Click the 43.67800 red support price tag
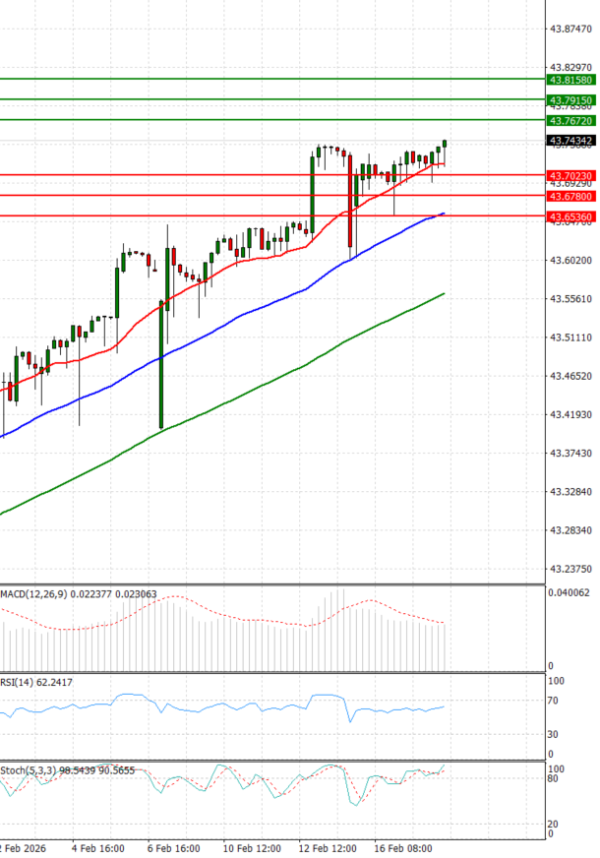600x858 pixels. [x=572, y=196]
